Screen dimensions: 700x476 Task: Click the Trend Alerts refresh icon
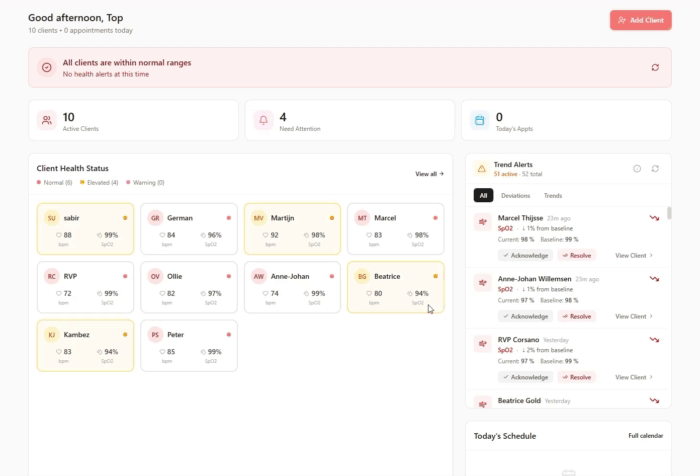(x=655, y=169)
